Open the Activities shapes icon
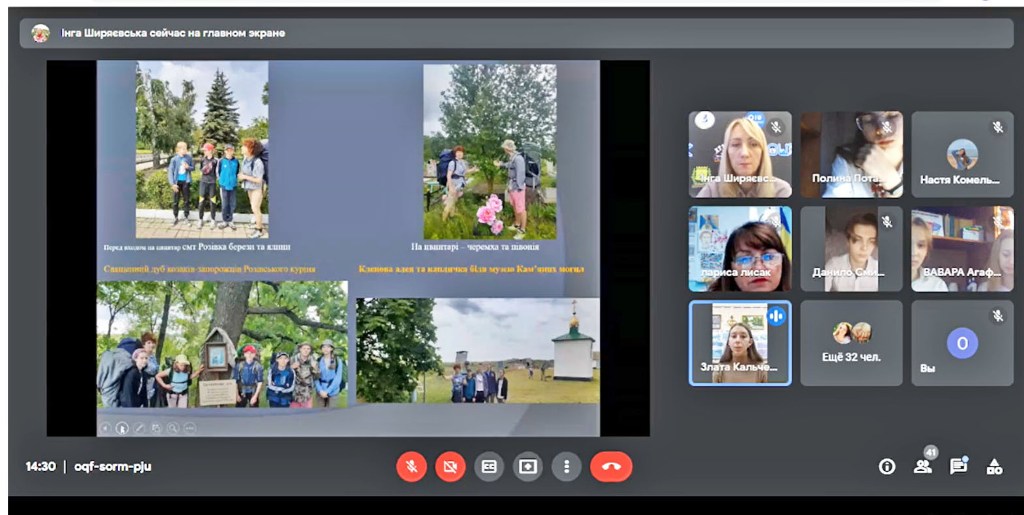 click(994, 466)
